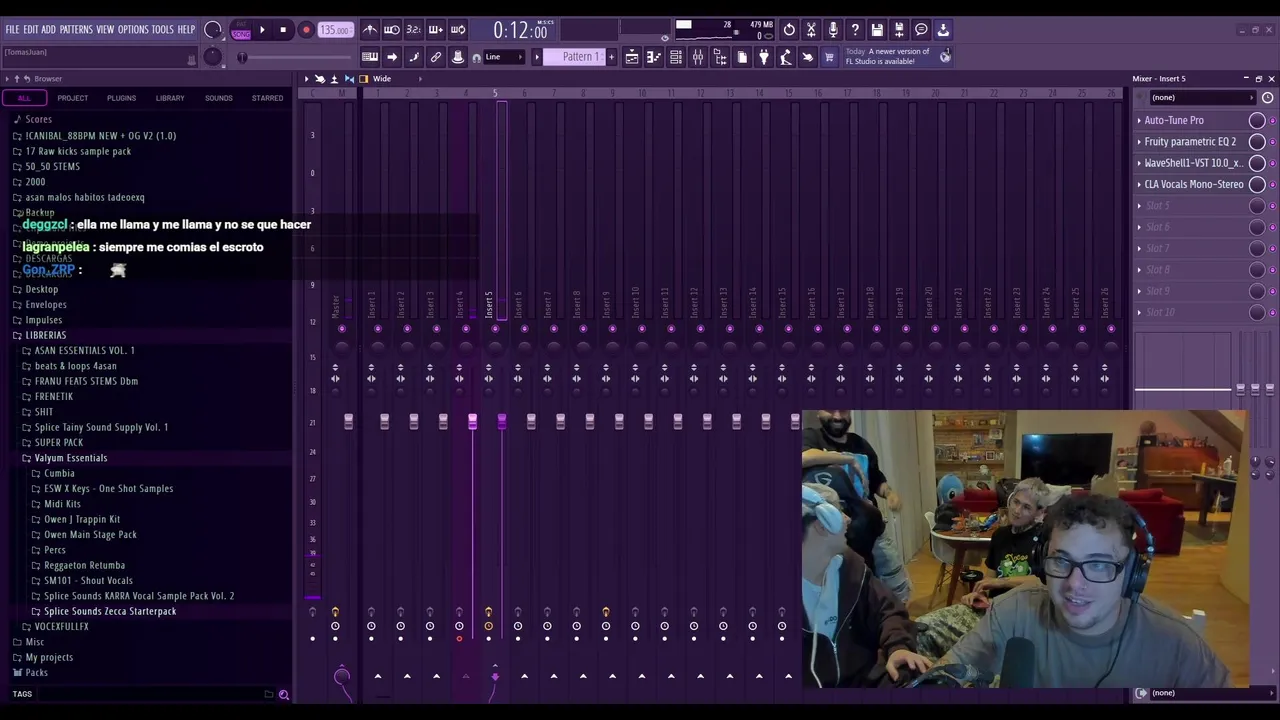Render audio file export icon
The image size is (1280, 720).
(x=899, y=30)
